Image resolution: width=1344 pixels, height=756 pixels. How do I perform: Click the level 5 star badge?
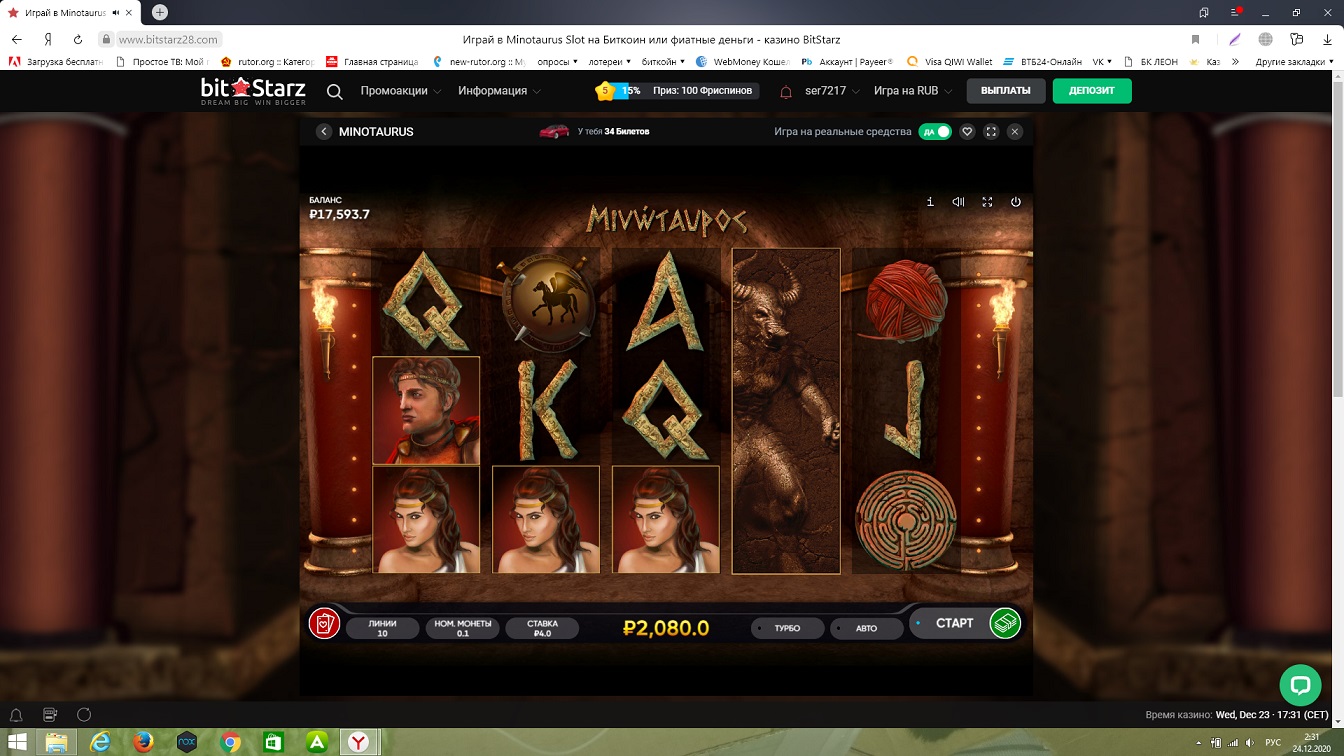tap(604, 91)
